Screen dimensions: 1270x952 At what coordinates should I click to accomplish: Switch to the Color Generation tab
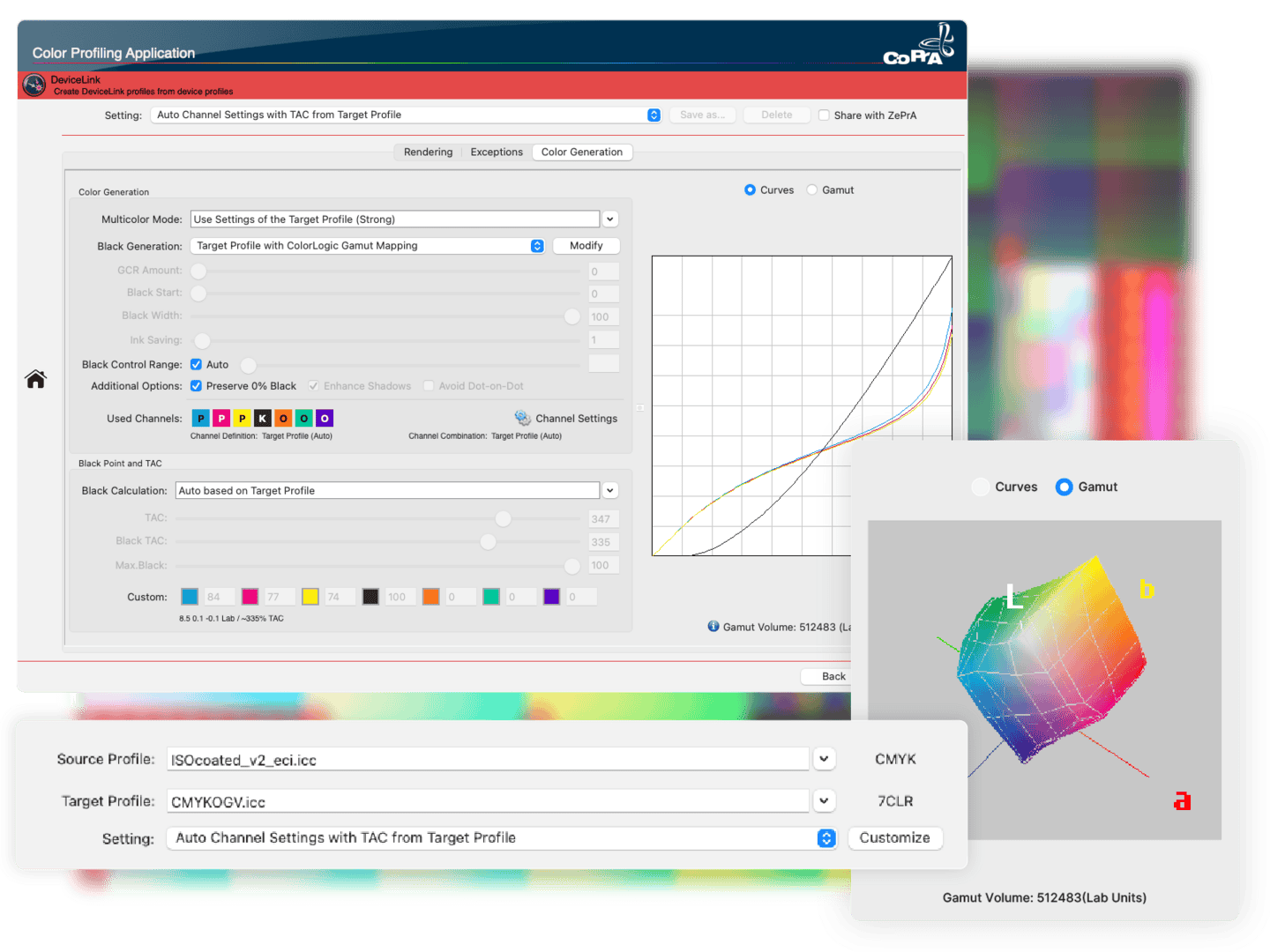pos(582,152)
